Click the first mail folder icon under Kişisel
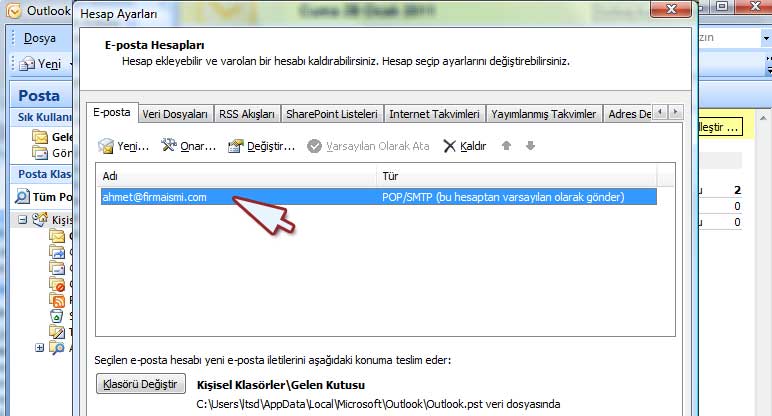 [x=57, y=236]
